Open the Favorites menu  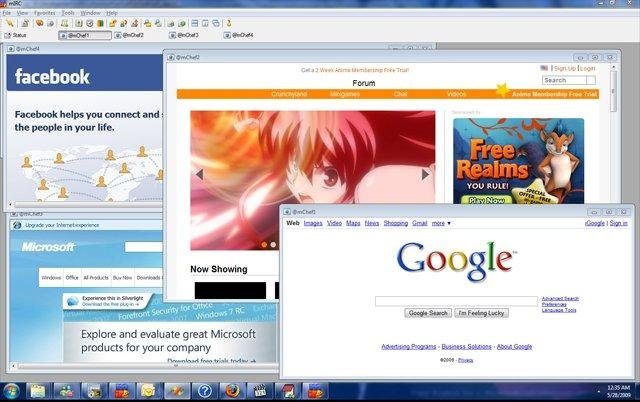(x=44, y=13)
